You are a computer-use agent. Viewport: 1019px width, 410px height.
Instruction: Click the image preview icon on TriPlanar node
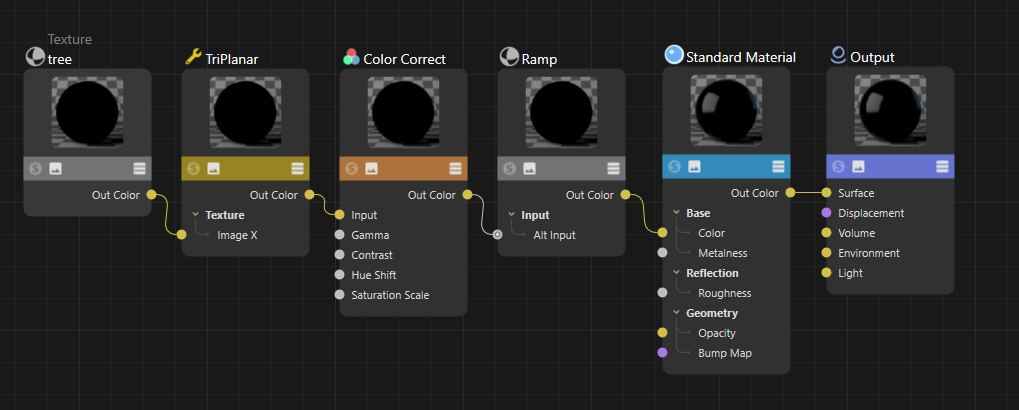point(213,168)
